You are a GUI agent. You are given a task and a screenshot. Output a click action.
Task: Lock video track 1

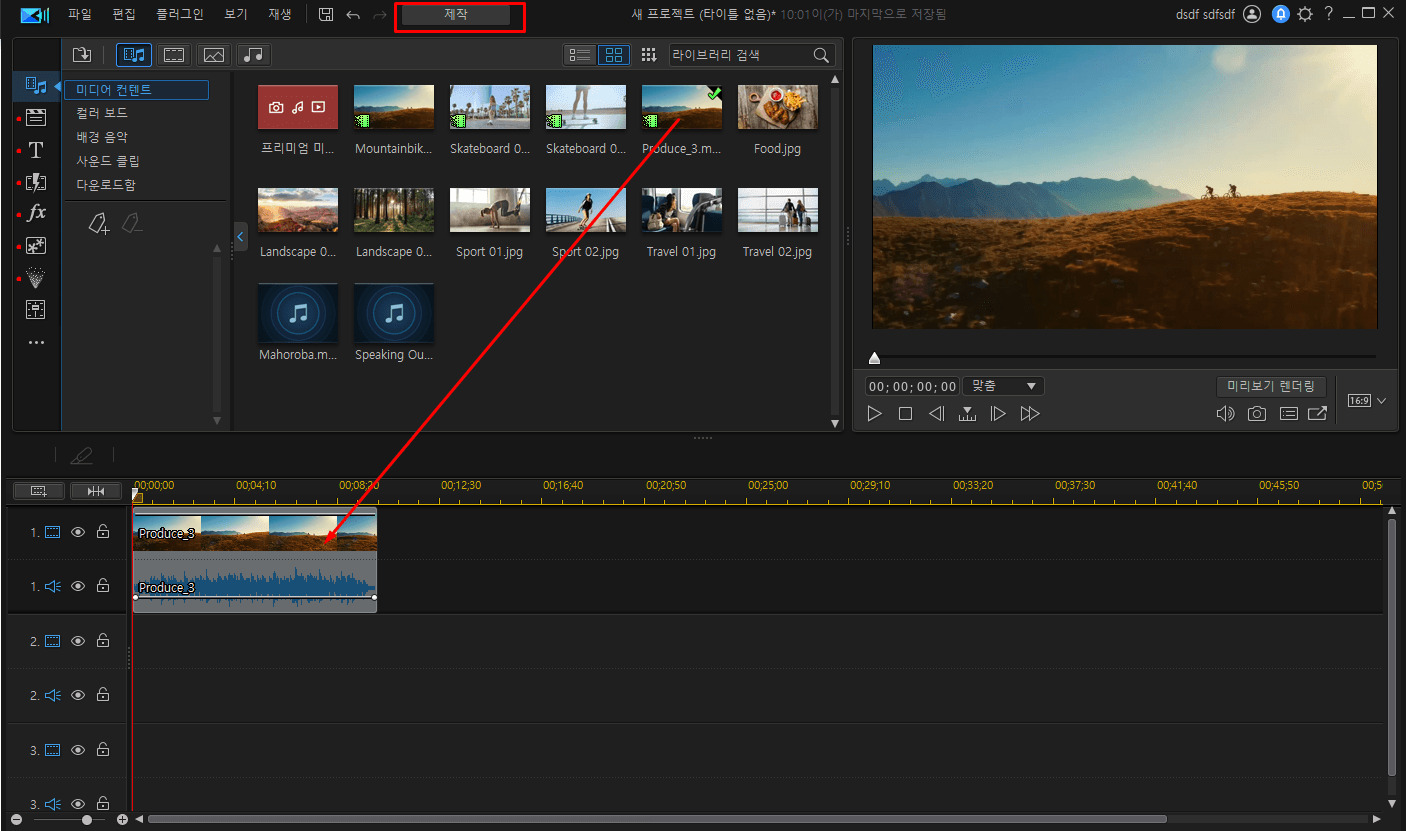point(103,532)
